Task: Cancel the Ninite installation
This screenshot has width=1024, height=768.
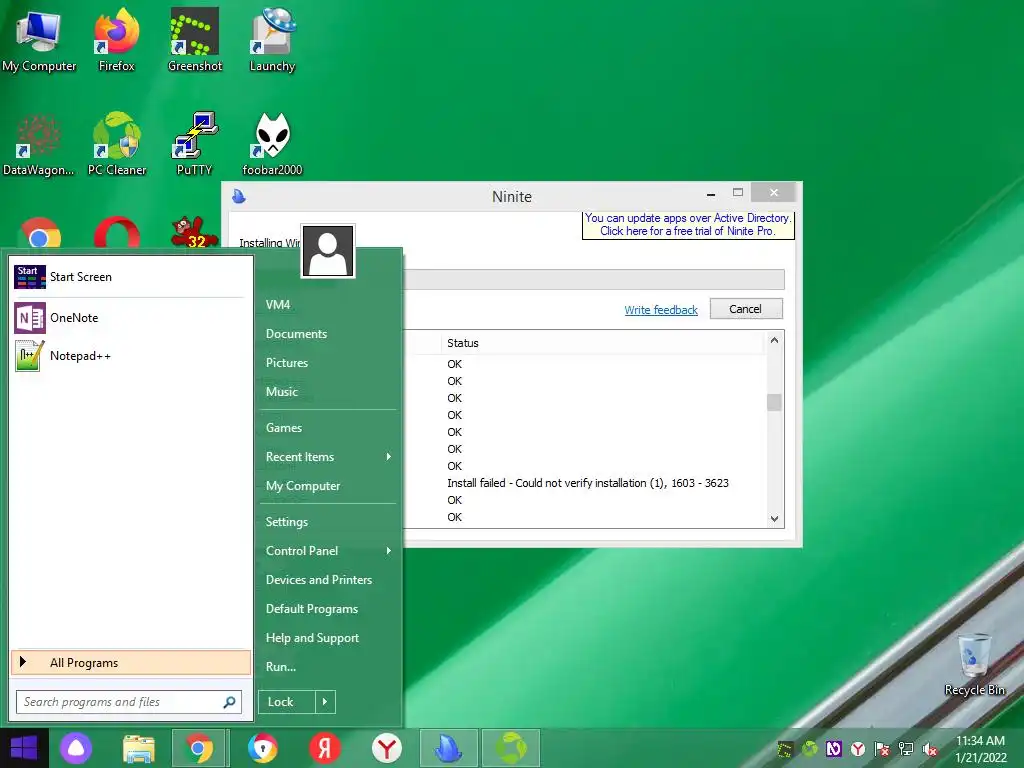Action: [x=746, y=309]
